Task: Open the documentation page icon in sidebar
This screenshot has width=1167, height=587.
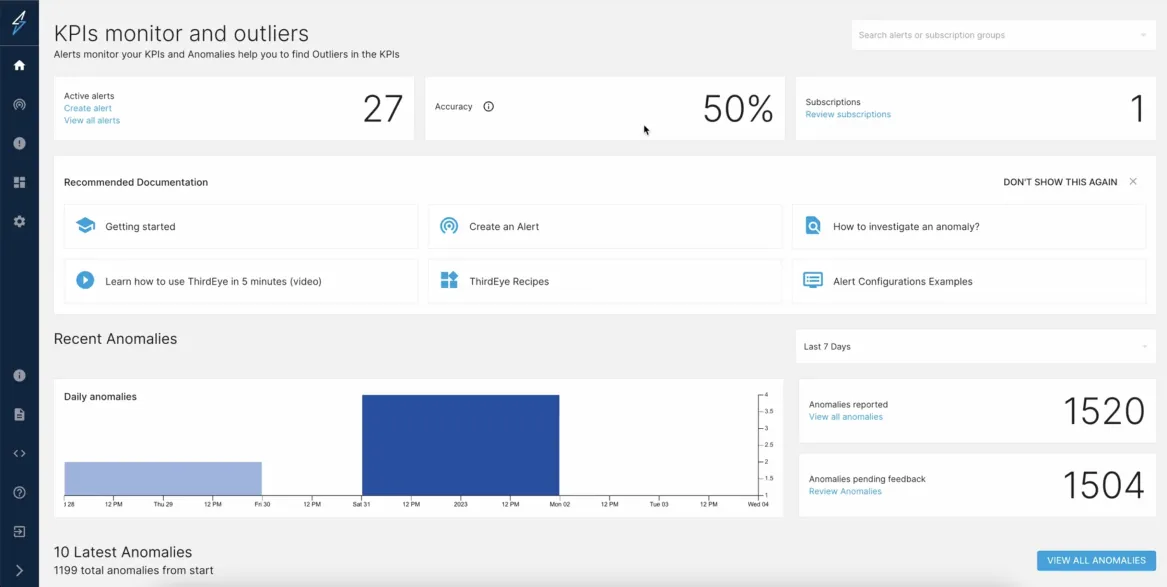Action: pyautogui.click(x=19, y=414)
